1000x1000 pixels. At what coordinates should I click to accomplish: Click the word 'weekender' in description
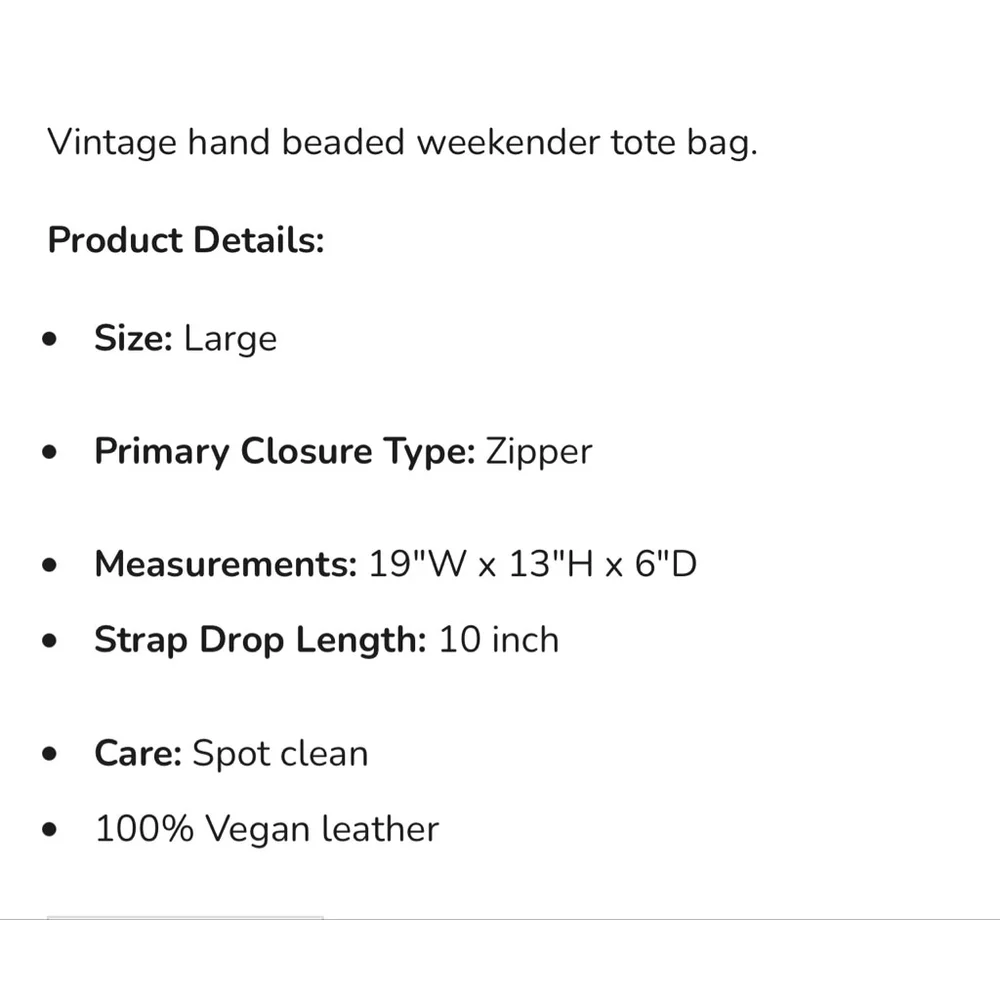(508, 142)
